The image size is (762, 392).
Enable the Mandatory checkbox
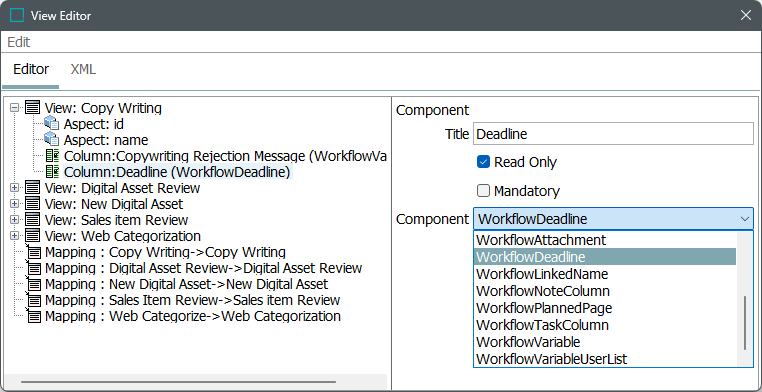point(483,191)
